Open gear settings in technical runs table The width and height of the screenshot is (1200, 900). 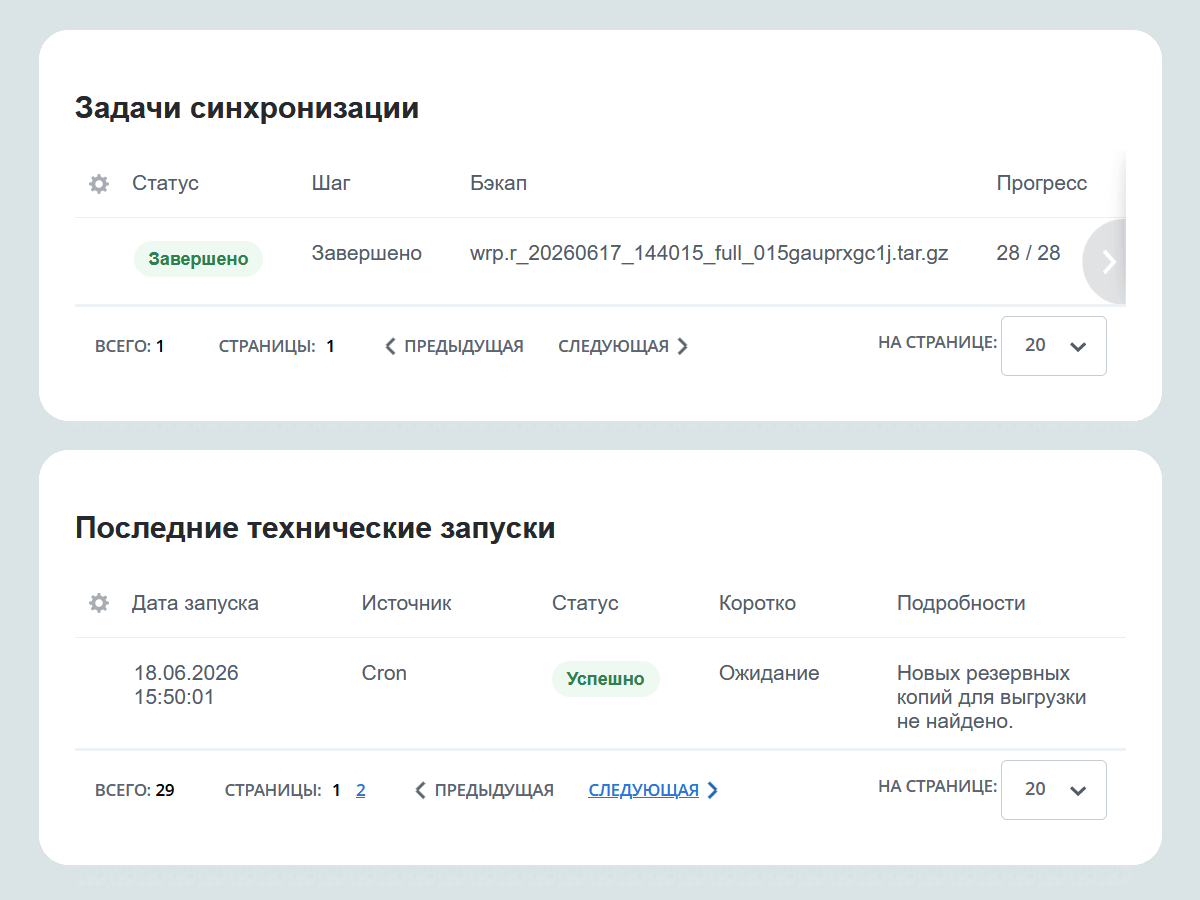(98, 603)
